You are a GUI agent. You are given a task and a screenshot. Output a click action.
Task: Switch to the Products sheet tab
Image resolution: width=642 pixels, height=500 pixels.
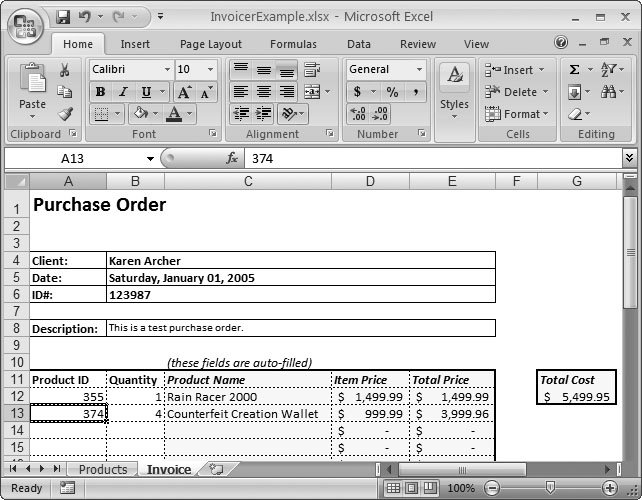click(103, 469)
